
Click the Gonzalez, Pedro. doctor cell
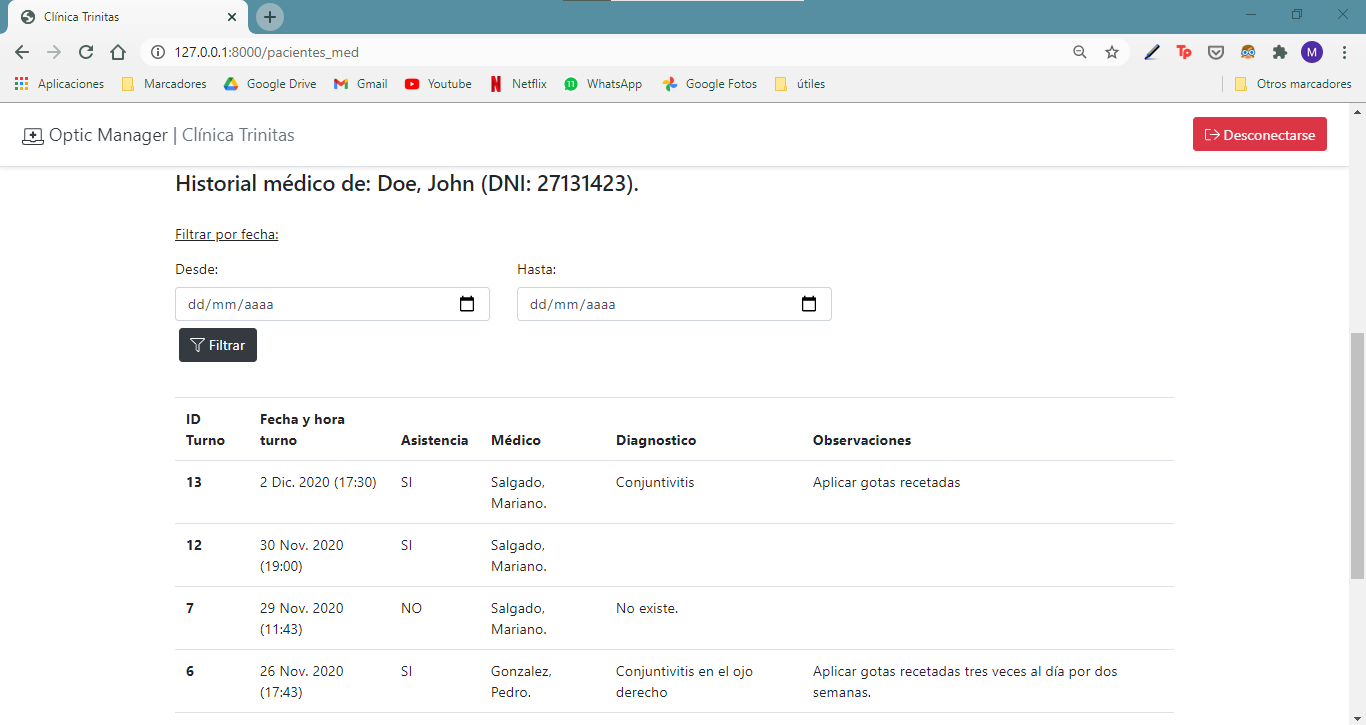(x=521, y=681)
